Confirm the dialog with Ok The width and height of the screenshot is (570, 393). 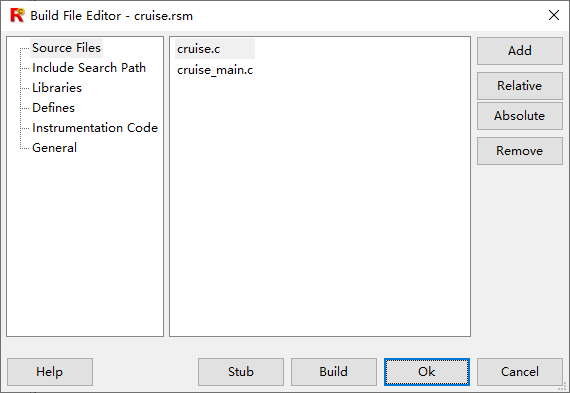coord(426,372)
